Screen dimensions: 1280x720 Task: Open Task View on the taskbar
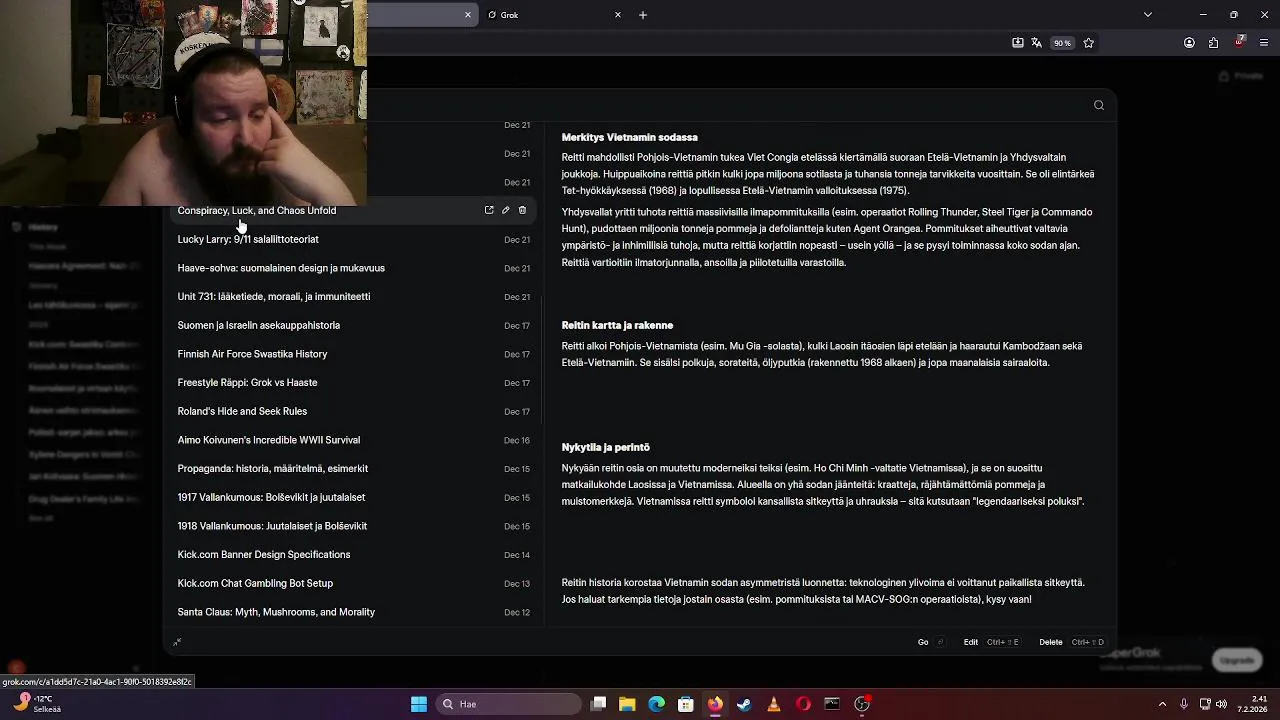tap(598, 704)
